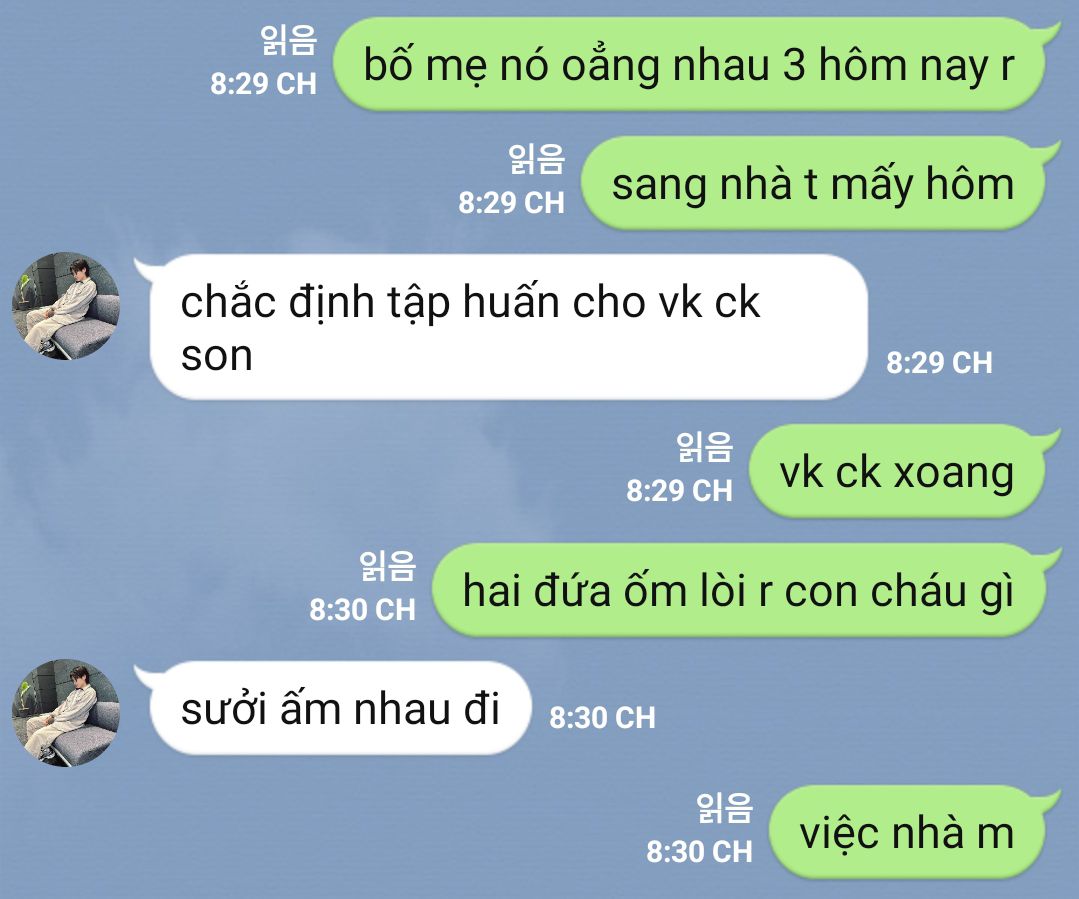Click 8:29 CH timestamp of first green message

264,84
